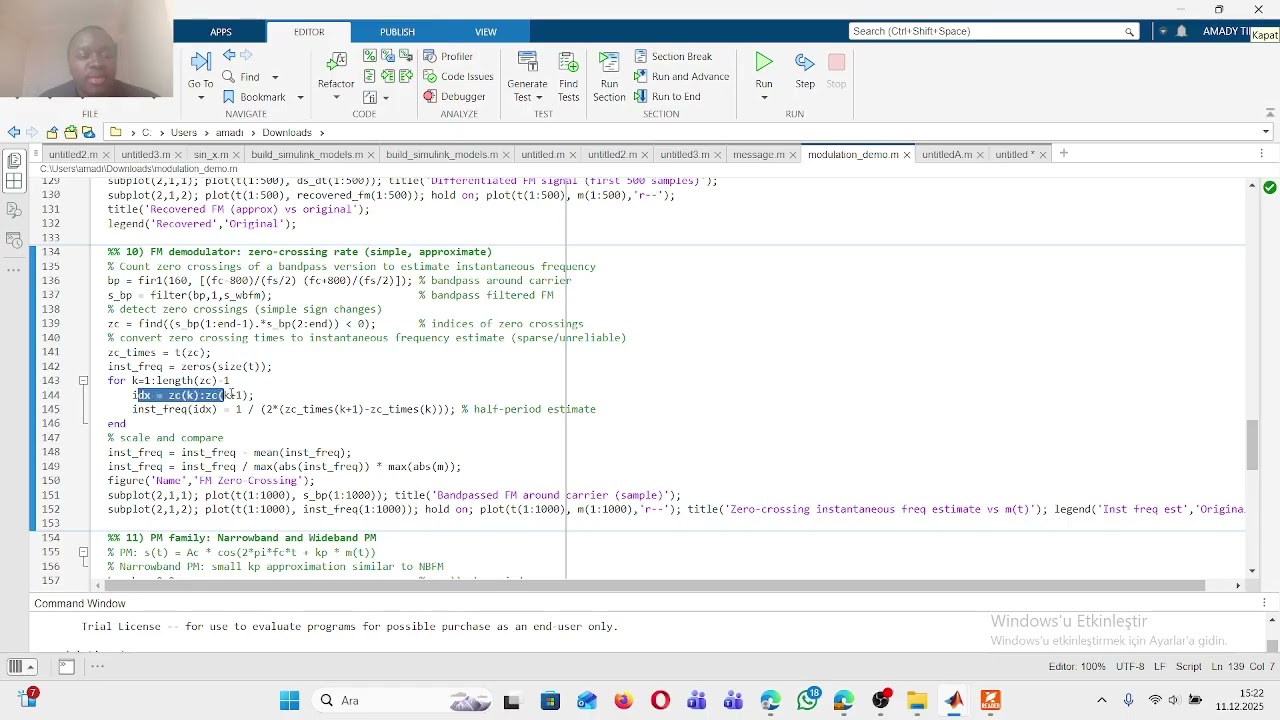Open Code Issues
This screenshot has width=1280, height=720.
(x=458, y=76)
